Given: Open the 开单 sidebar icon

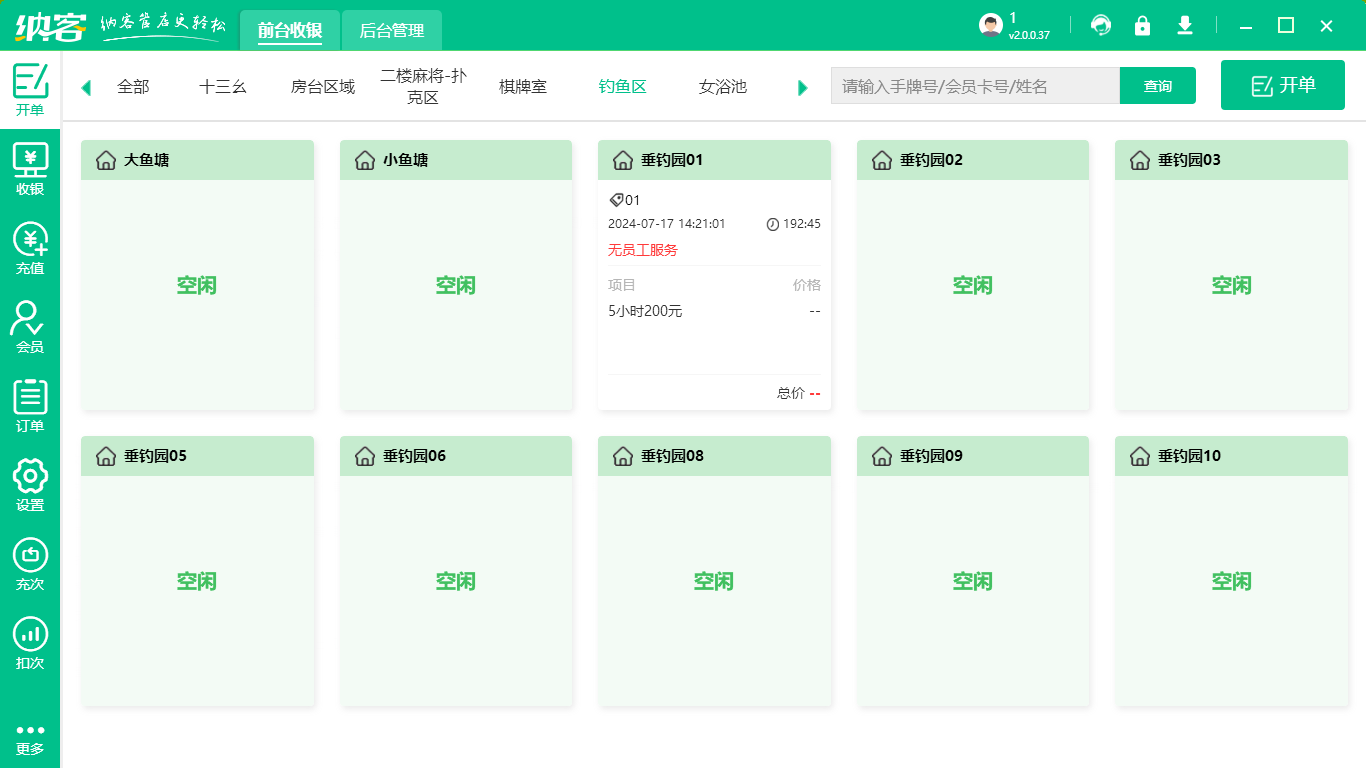Looking at the screenshot, I should click(30, 89).
